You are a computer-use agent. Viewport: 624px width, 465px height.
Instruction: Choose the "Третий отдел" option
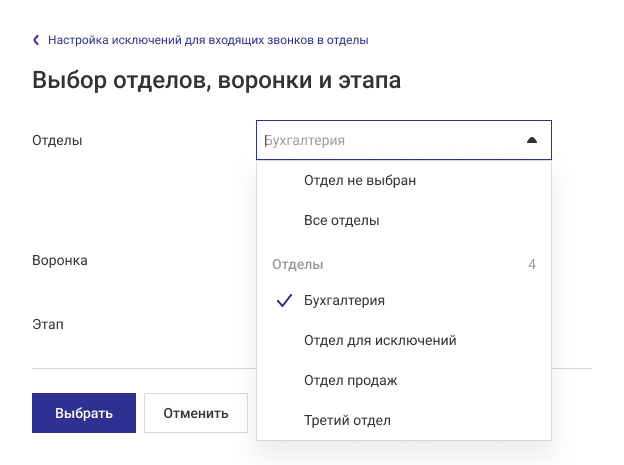(347, 420)
